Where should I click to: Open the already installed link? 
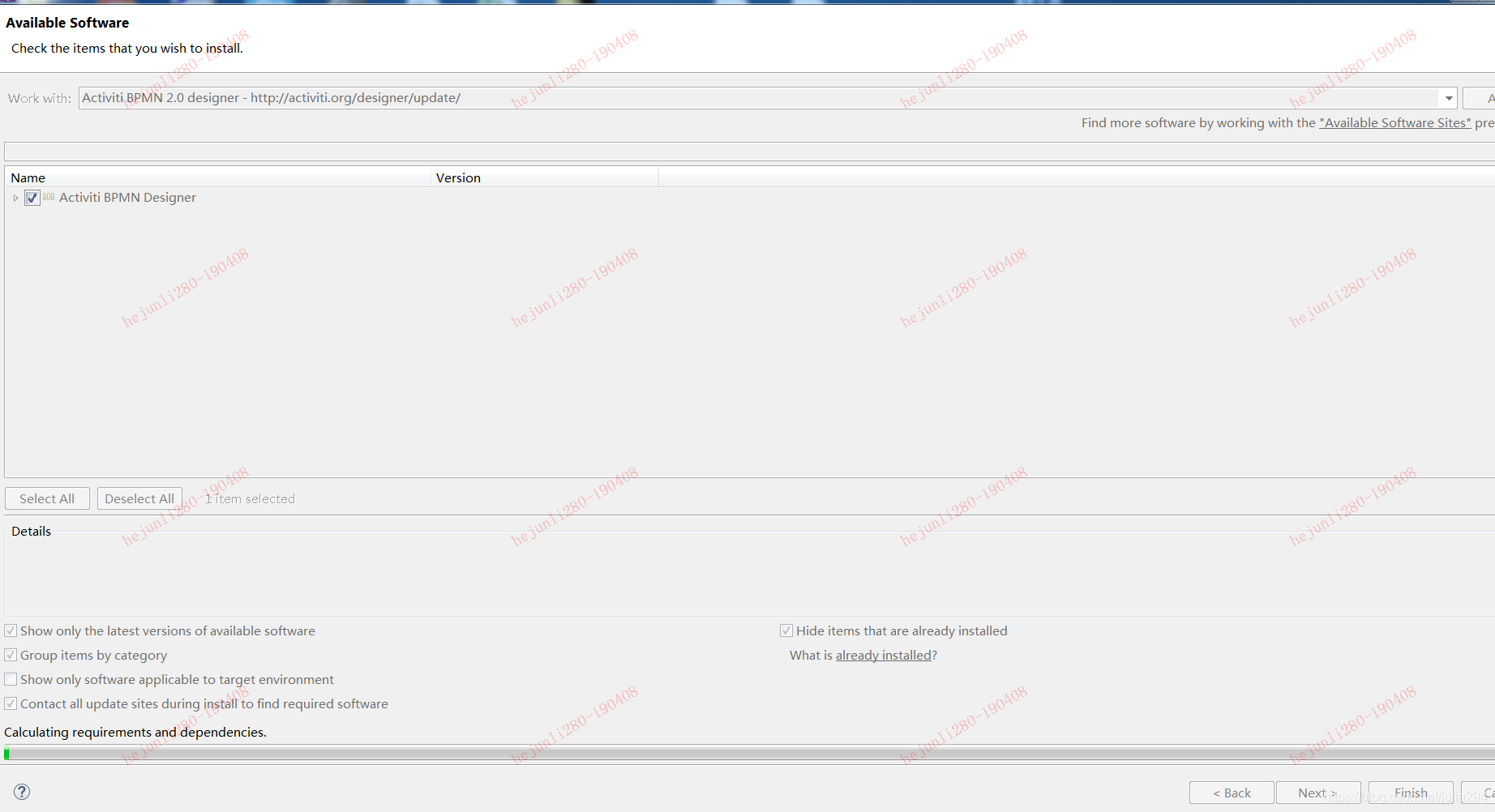(x=884, y=655)
